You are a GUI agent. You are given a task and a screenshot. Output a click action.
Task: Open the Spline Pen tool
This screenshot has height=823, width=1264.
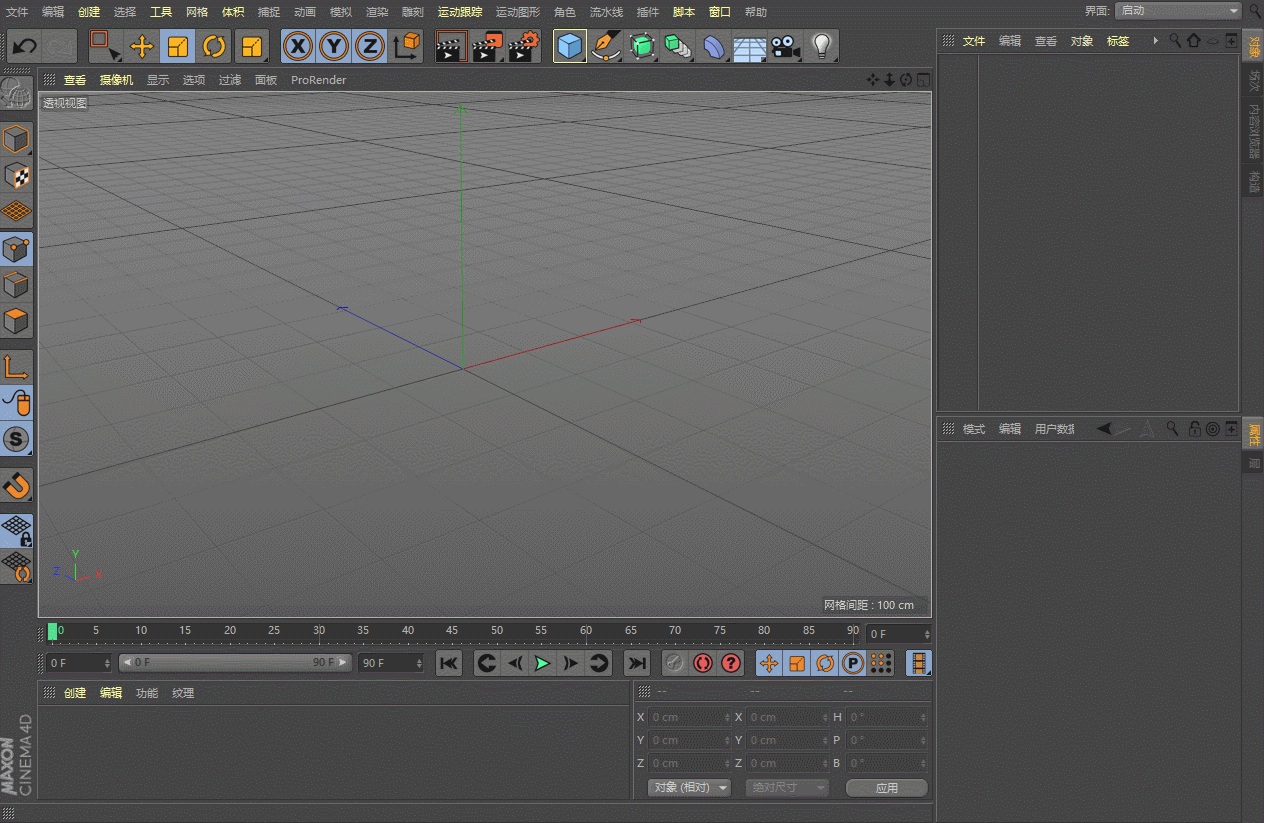pos(605,46)
